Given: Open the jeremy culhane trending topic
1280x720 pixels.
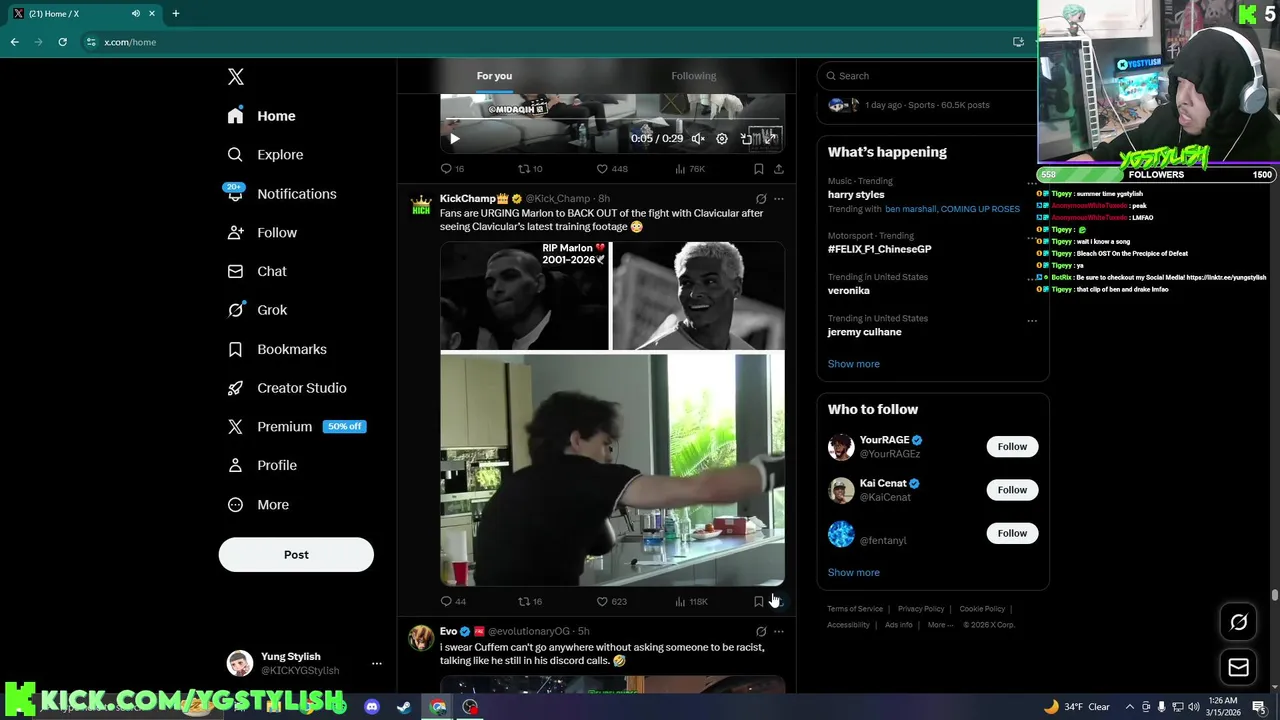Looking at the screenshot, I should (864, 332).
